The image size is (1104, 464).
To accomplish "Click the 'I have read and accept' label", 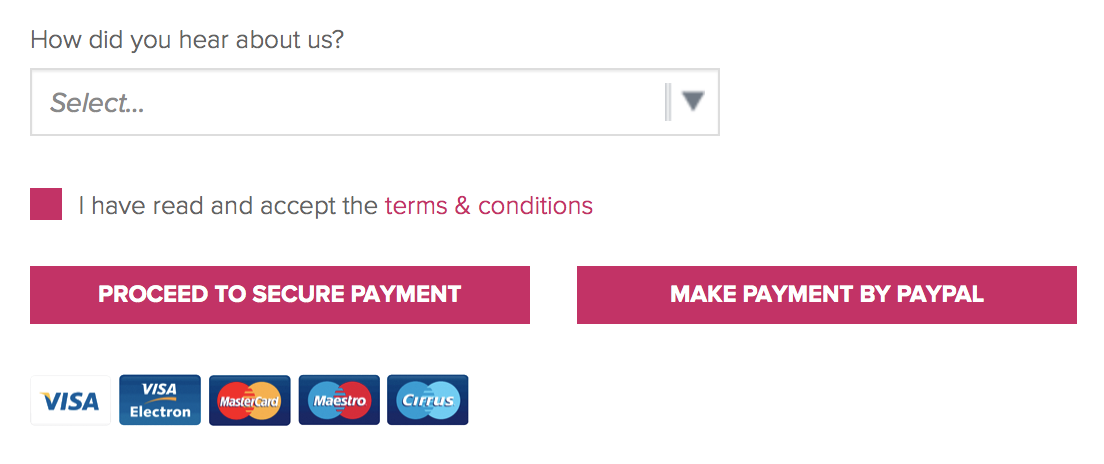I will coord(228,206).
